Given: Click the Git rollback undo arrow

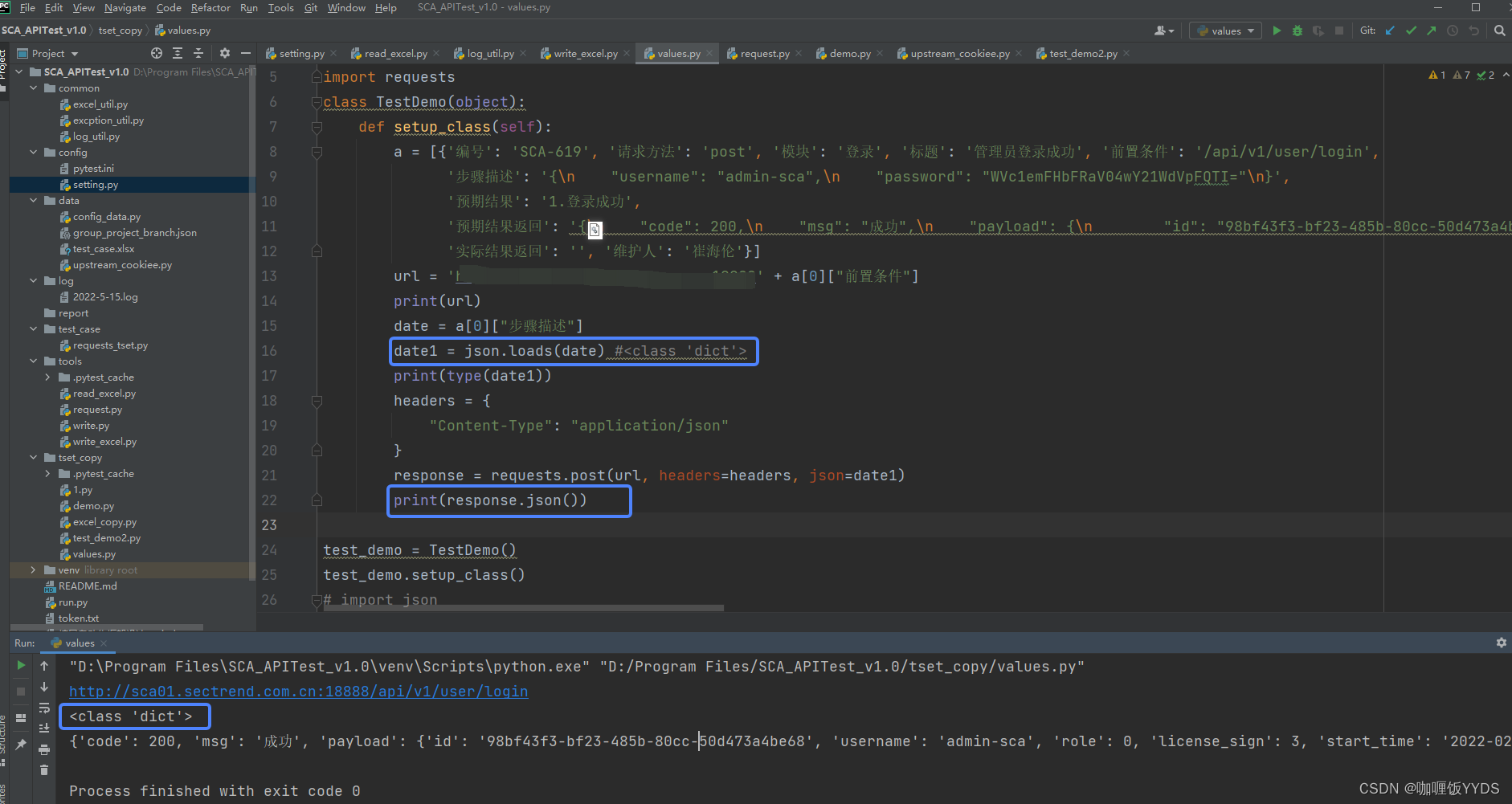Looking at the screenshot, I should pos(1473,31).
